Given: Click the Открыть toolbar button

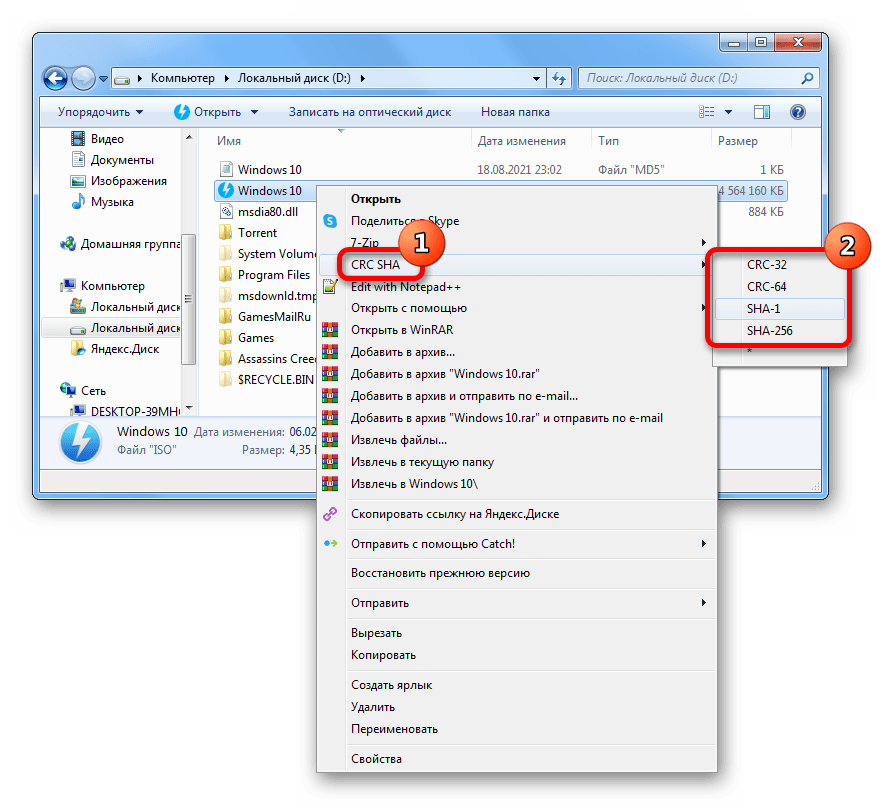Looking at the screenshot, I should (x=208, y=112).
